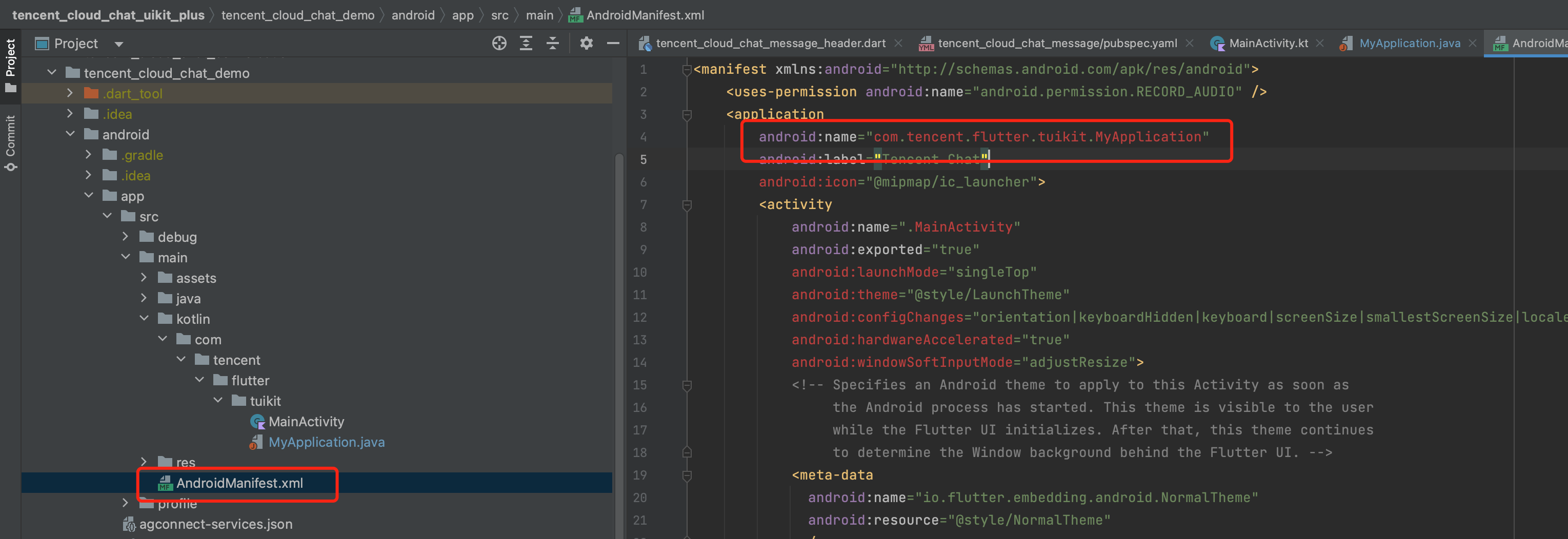
Task: Expand the .dart_tool folder
Action: click(x=70, y=93)
